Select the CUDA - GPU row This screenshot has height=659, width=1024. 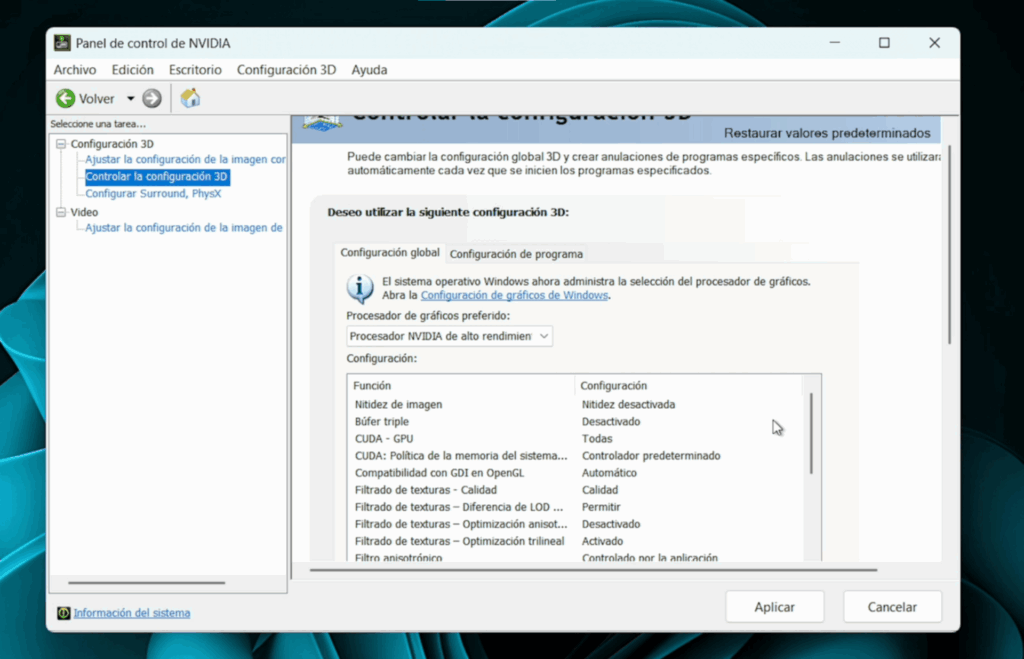click(x=577, y=438)
